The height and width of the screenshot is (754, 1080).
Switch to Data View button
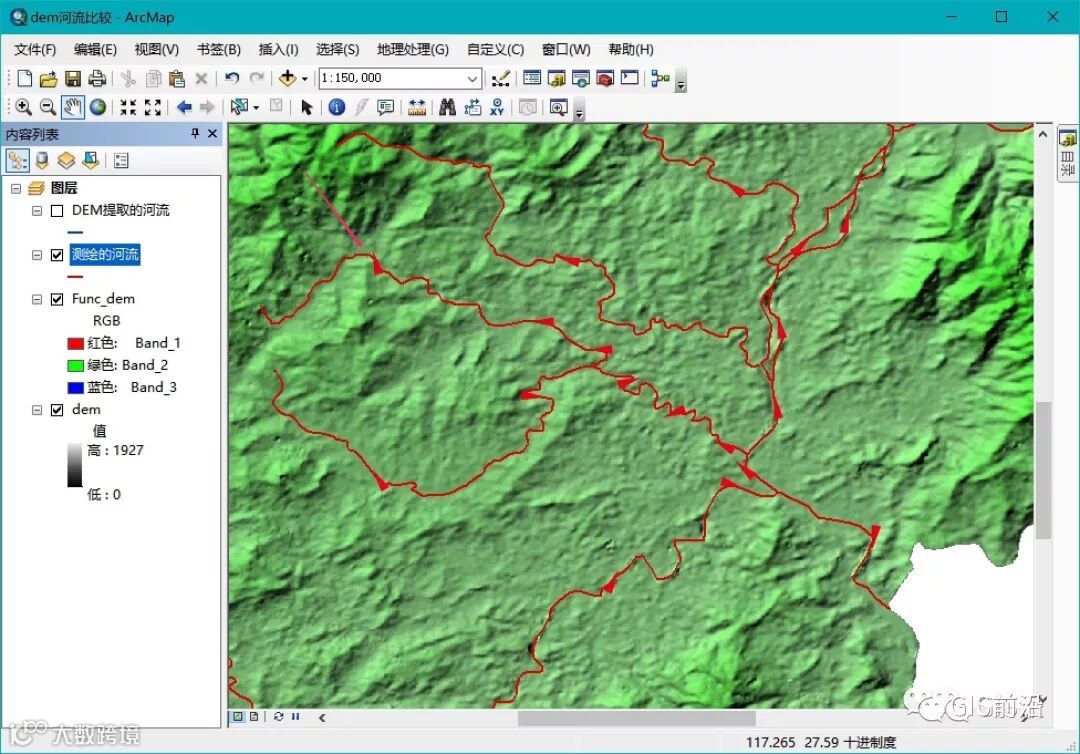pyautogui.click(x=238, y=717)
